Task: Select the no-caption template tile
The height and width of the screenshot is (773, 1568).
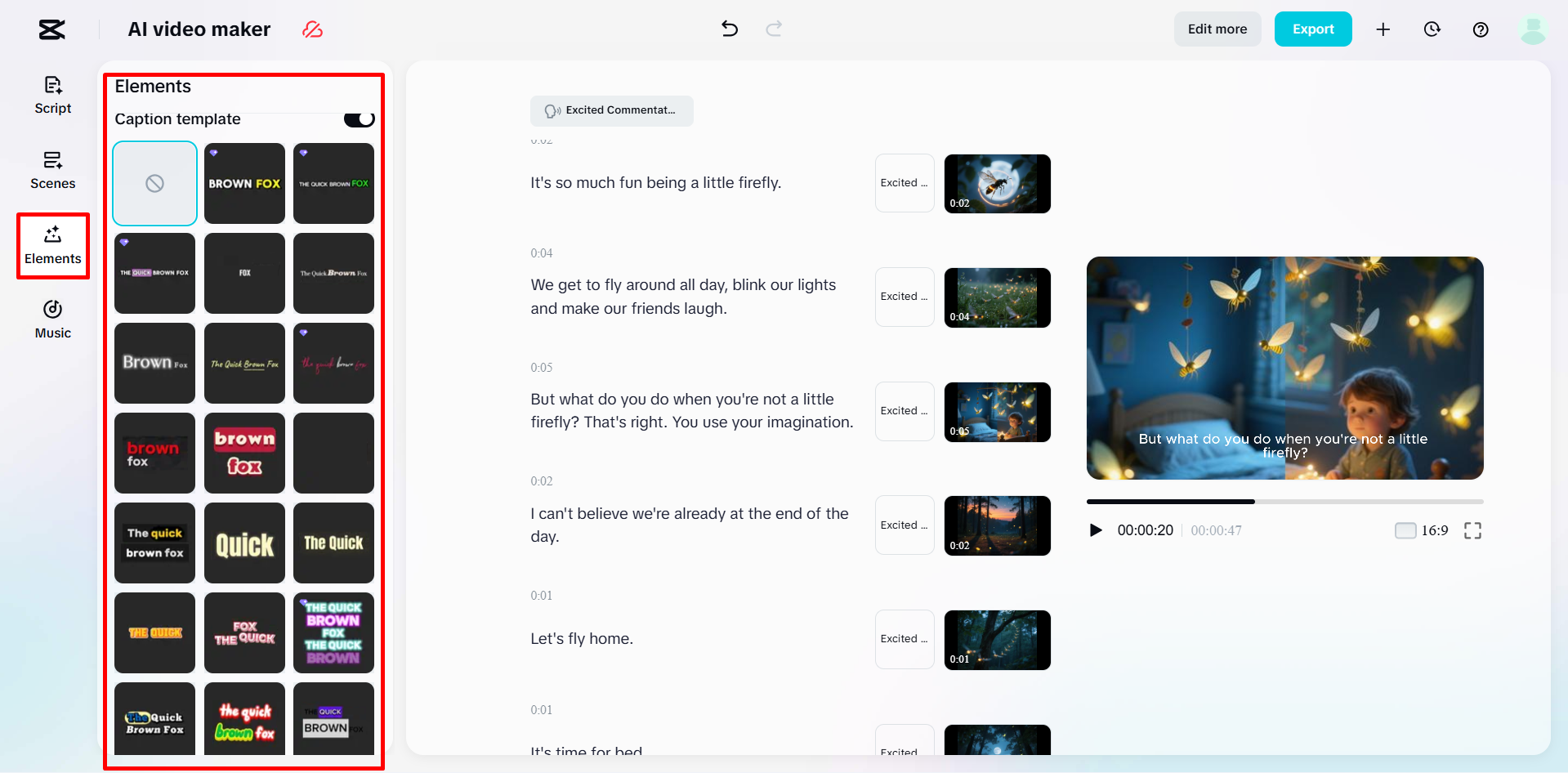Action: coord(155,183)
